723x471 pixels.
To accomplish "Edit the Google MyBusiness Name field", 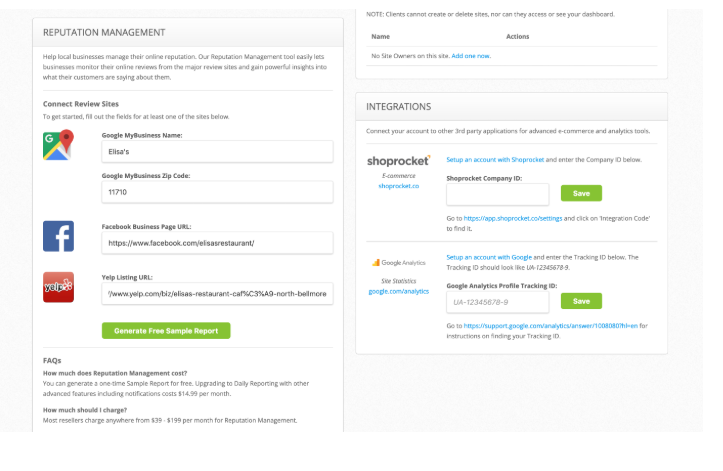I will [x=217, y=152].
